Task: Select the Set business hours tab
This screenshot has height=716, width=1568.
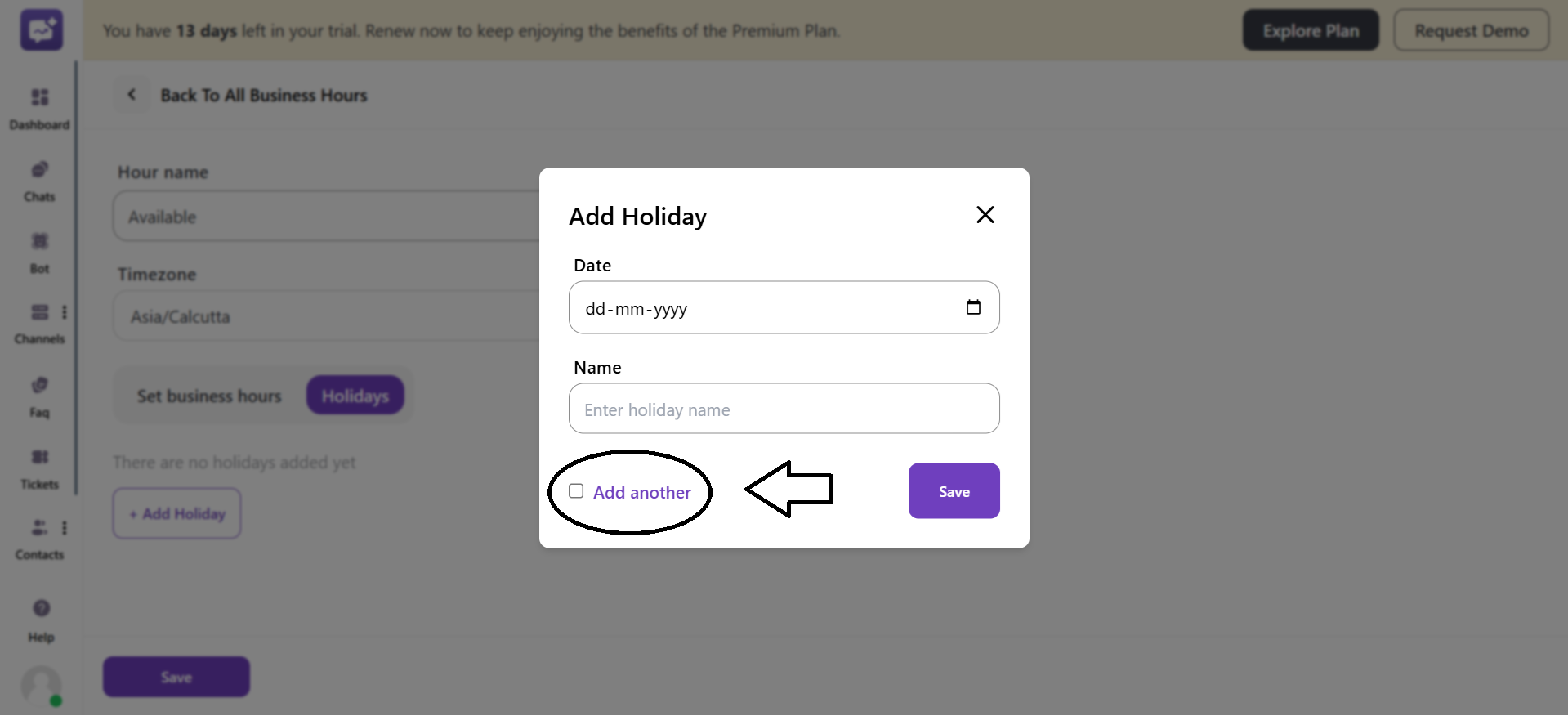Action: pyautogui.click(x=208, y=395)
